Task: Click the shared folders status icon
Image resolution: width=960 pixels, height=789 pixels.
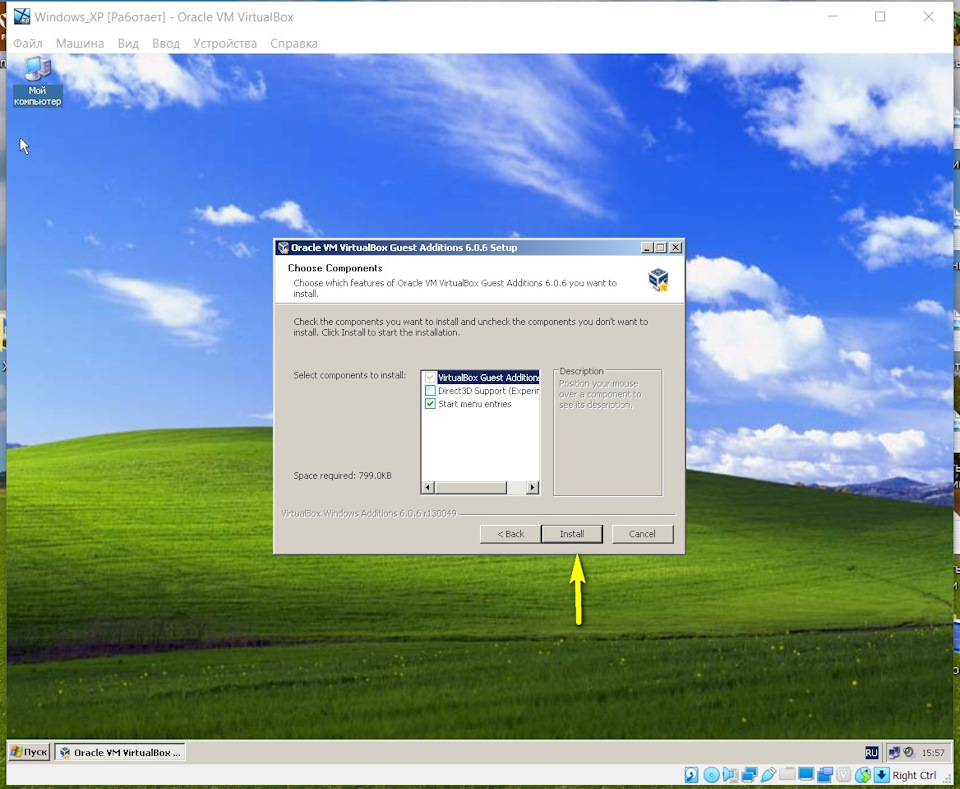Action: point(787,775)
